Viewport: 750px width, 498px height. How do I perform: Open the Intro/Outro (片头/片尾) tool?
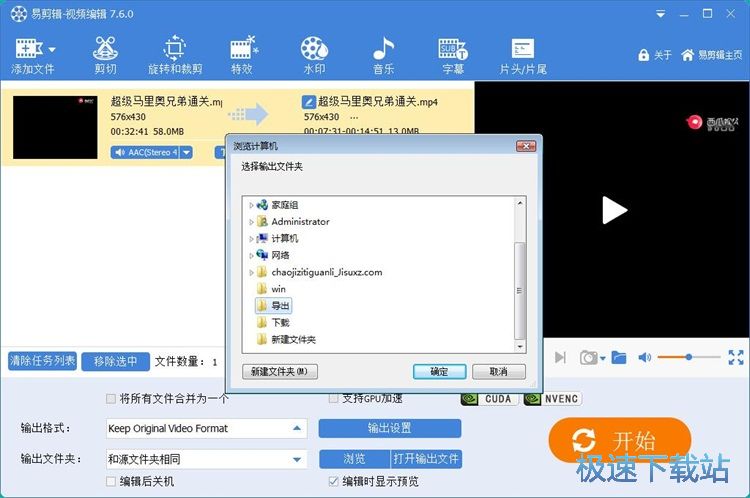(x=523, y=55)
